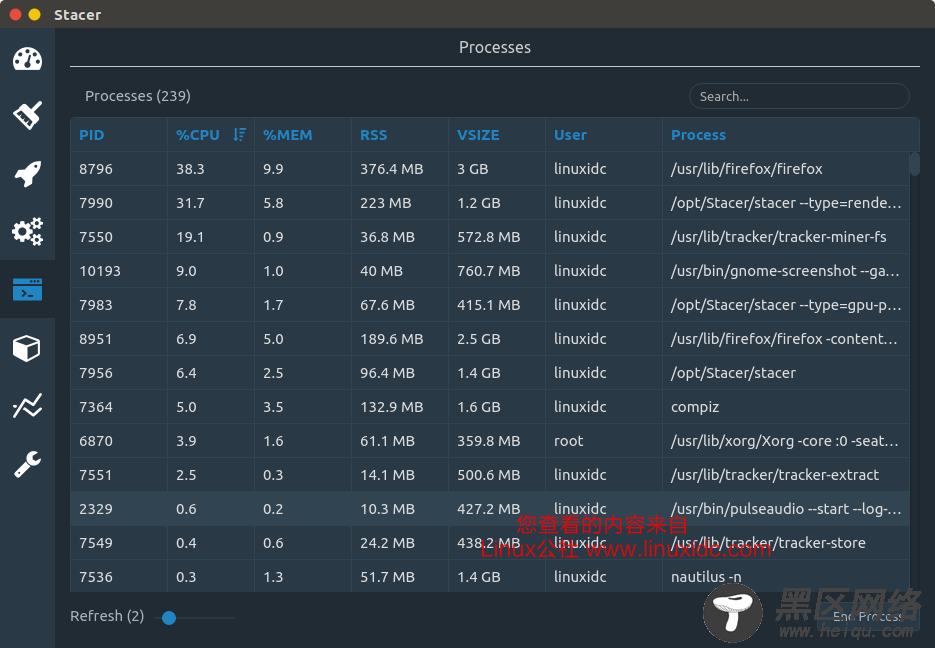The width and height of the screenshot is (935, 648).
Task: Click the 376.4 MB RSS value
Action: pos(391,169)
